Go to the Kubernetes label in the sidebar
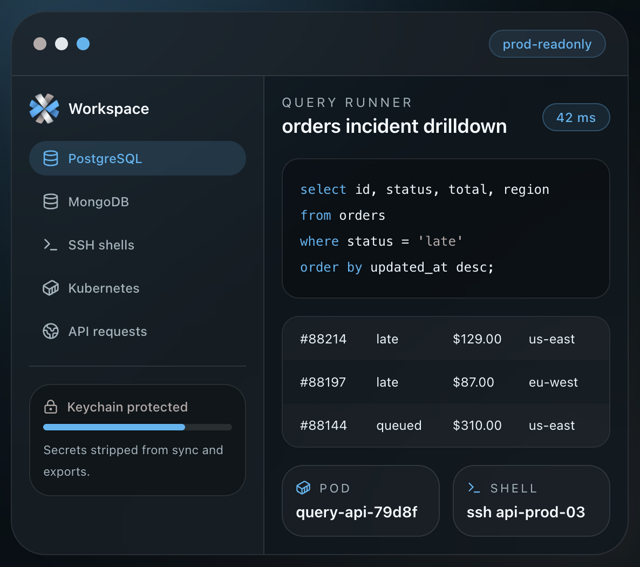This screenshot has width=640, height=567. pyautogui.click(x=104, y=288)
